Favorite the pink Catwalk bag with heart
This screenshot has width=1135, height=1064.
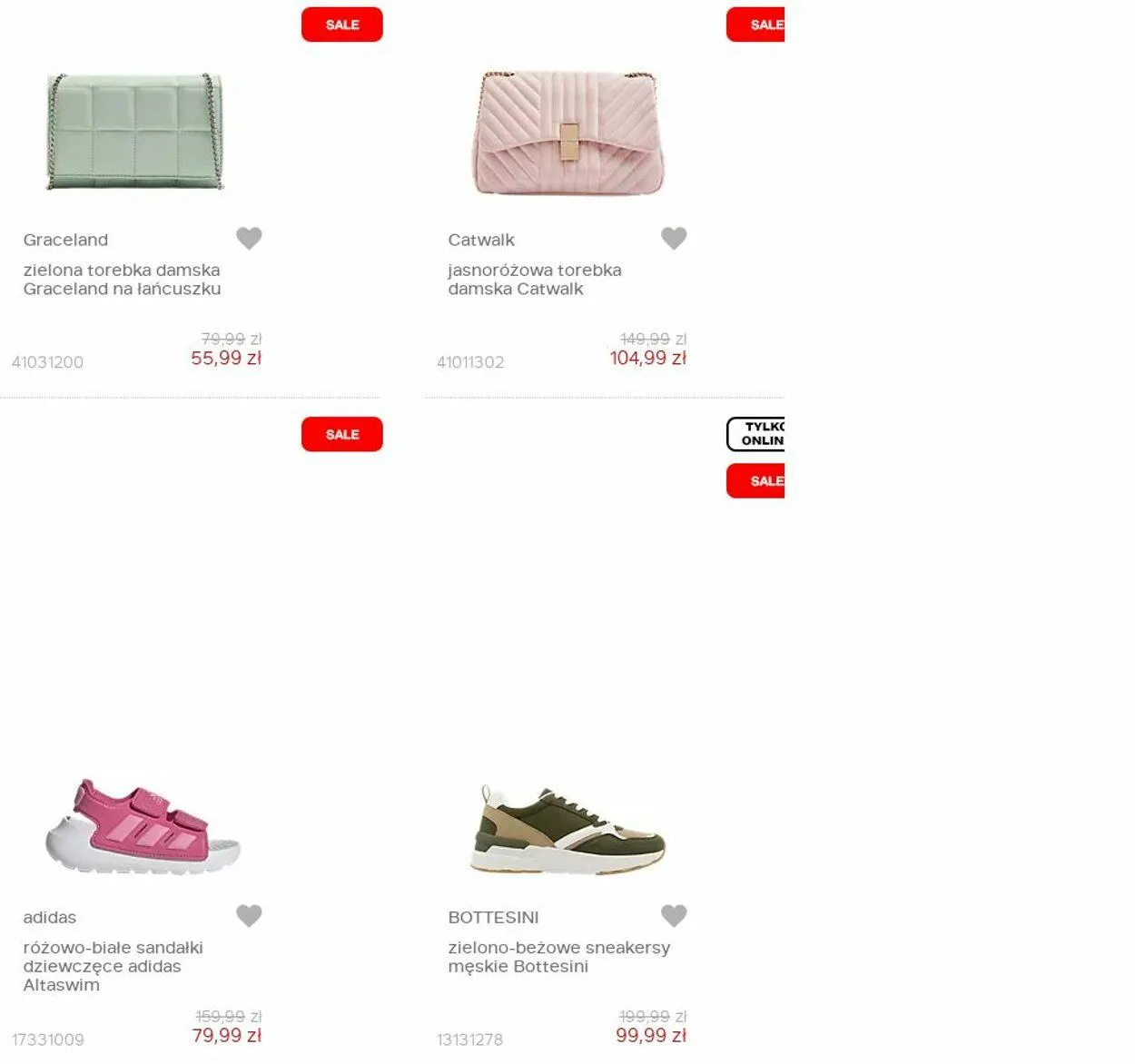click(674, 238)
